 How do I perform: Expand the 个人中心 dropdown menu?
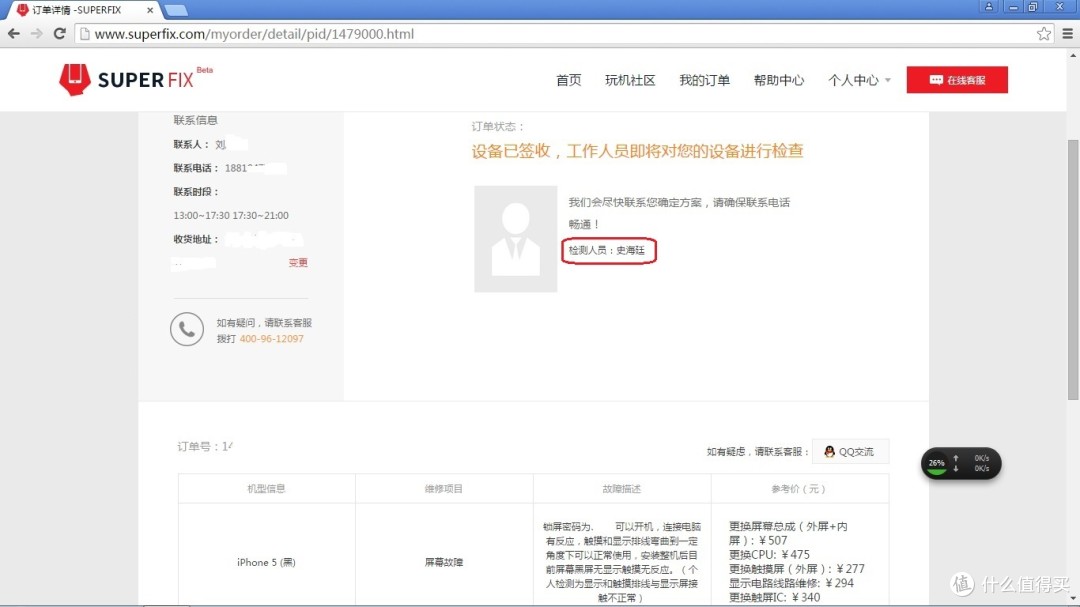tap(859, 80)
